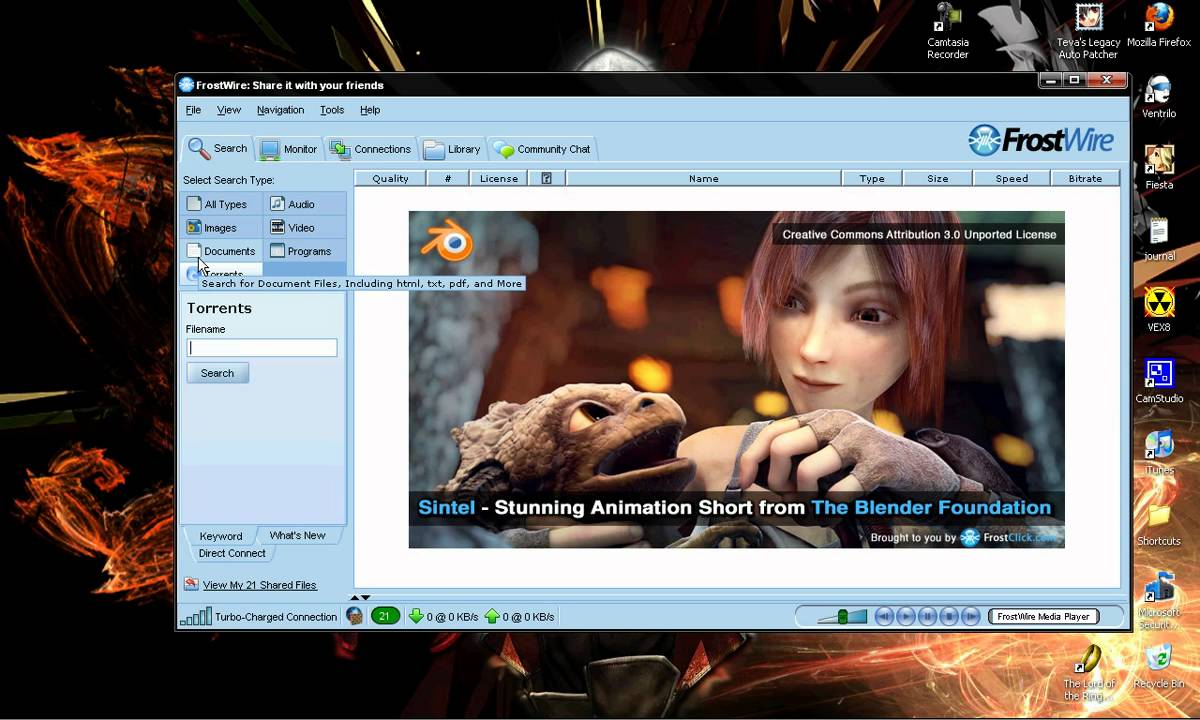1200x720 pixels.
Task: Open the Help menu
Action: pos(370,110)
